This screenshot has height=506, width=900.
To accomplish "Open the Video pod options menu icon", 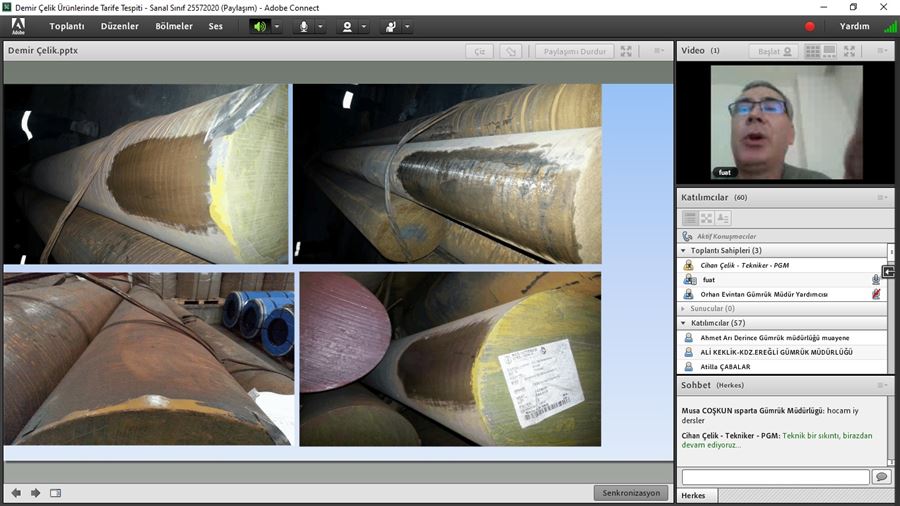I will 882,51.
